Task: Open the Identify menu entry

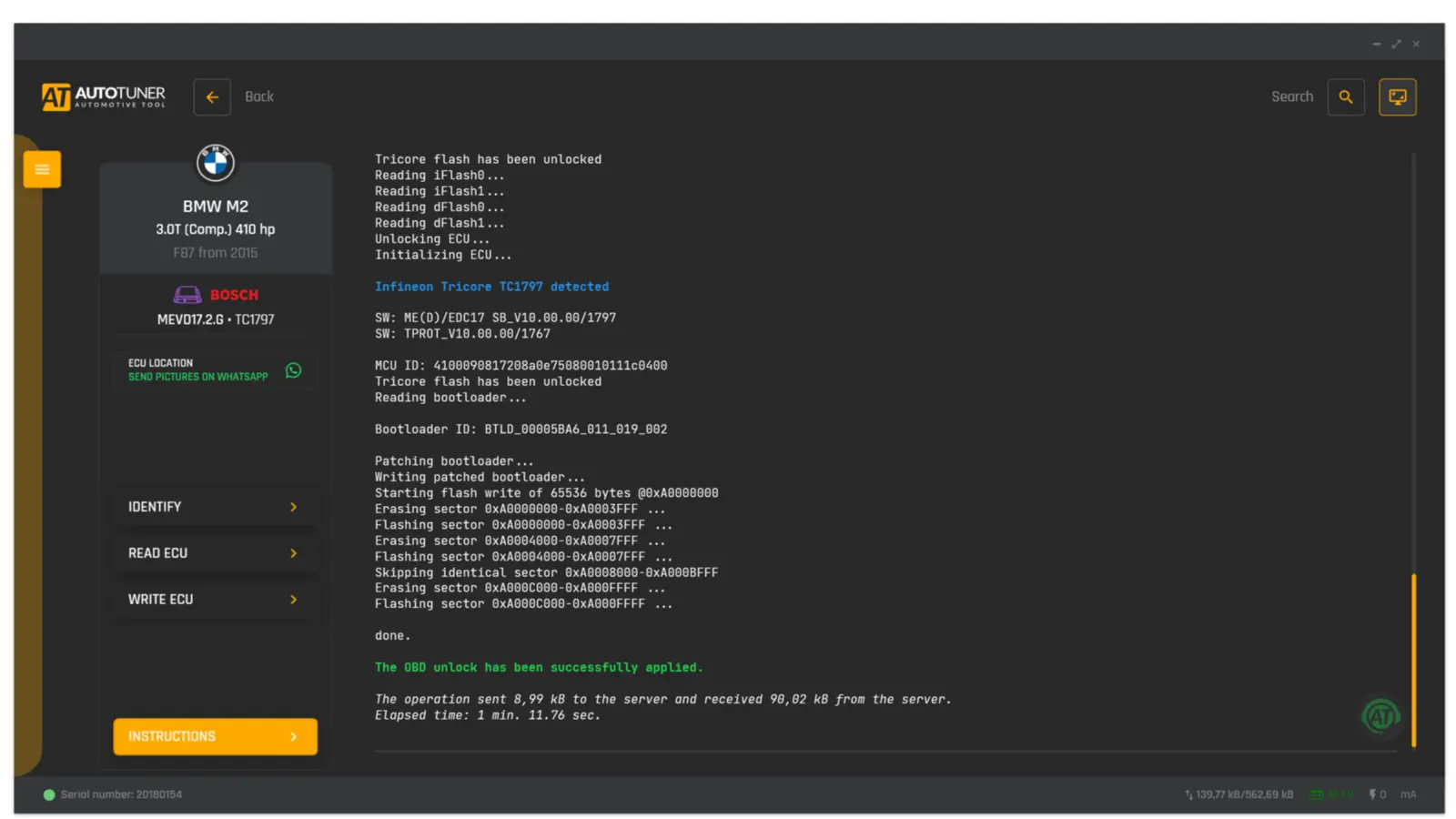Action: 216,507
